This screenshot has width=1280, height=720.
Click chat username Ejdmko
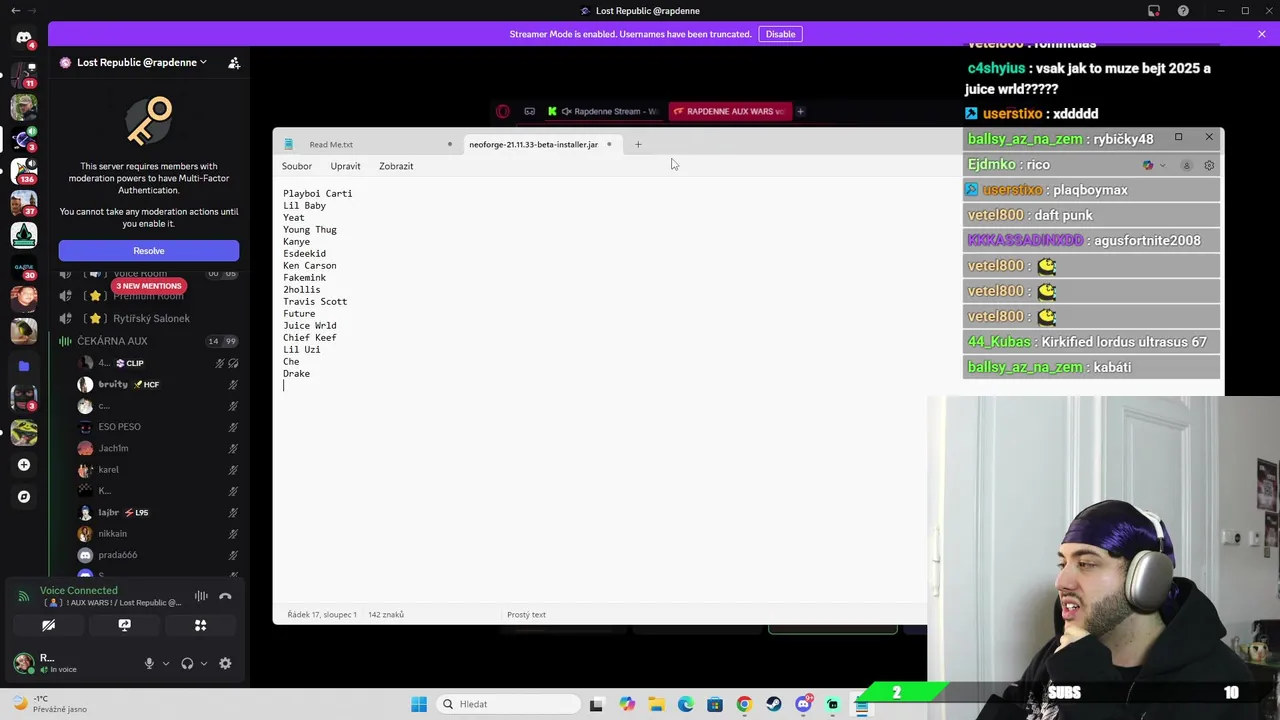(992, 164)
